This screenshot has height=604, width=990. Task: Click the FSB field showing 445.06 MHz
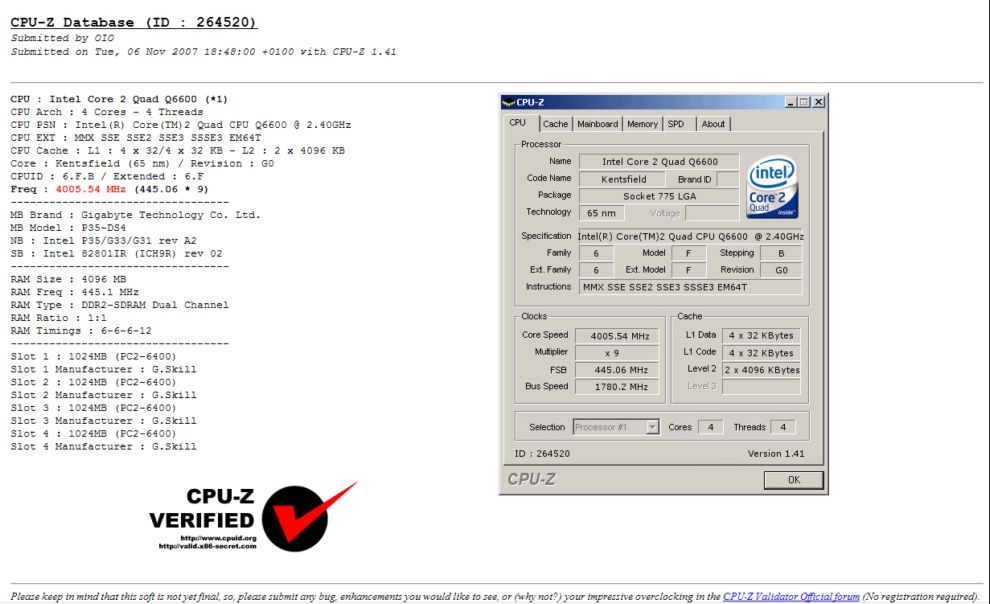pyautogui.click(x=617, y=370)
